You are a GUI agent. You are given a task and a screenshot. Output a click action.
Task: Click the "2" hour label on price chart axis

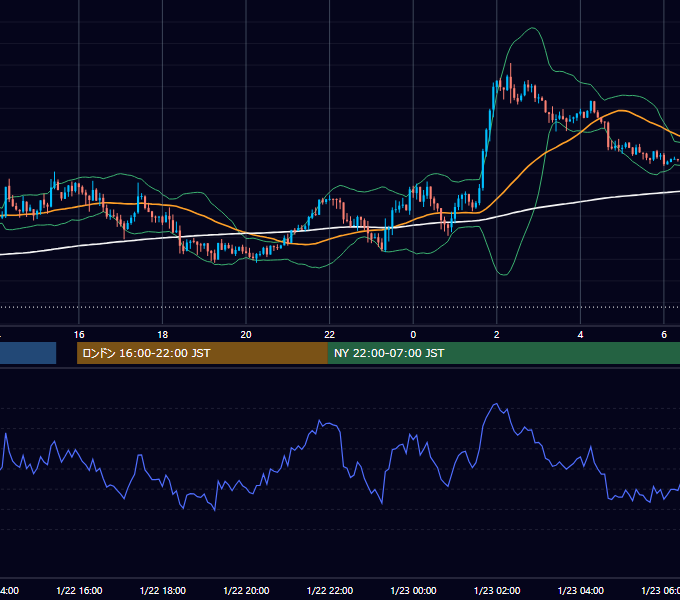[x=497, y=335]
